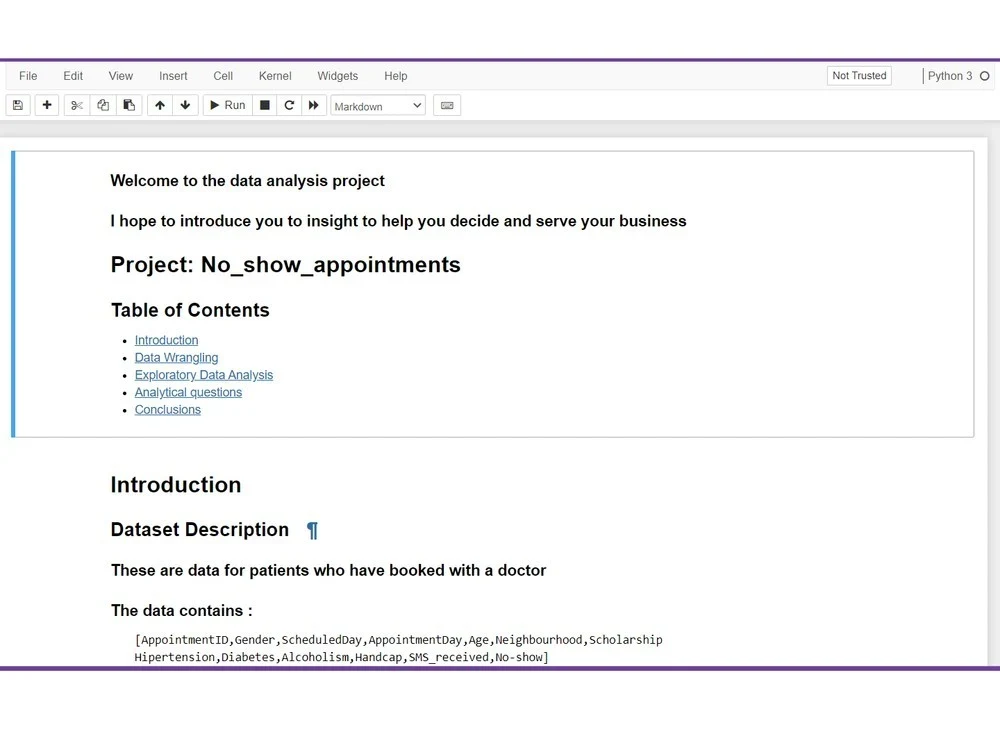Follow the Data Wrangling link
The image size is (1000, 750).
click(176, 358)
